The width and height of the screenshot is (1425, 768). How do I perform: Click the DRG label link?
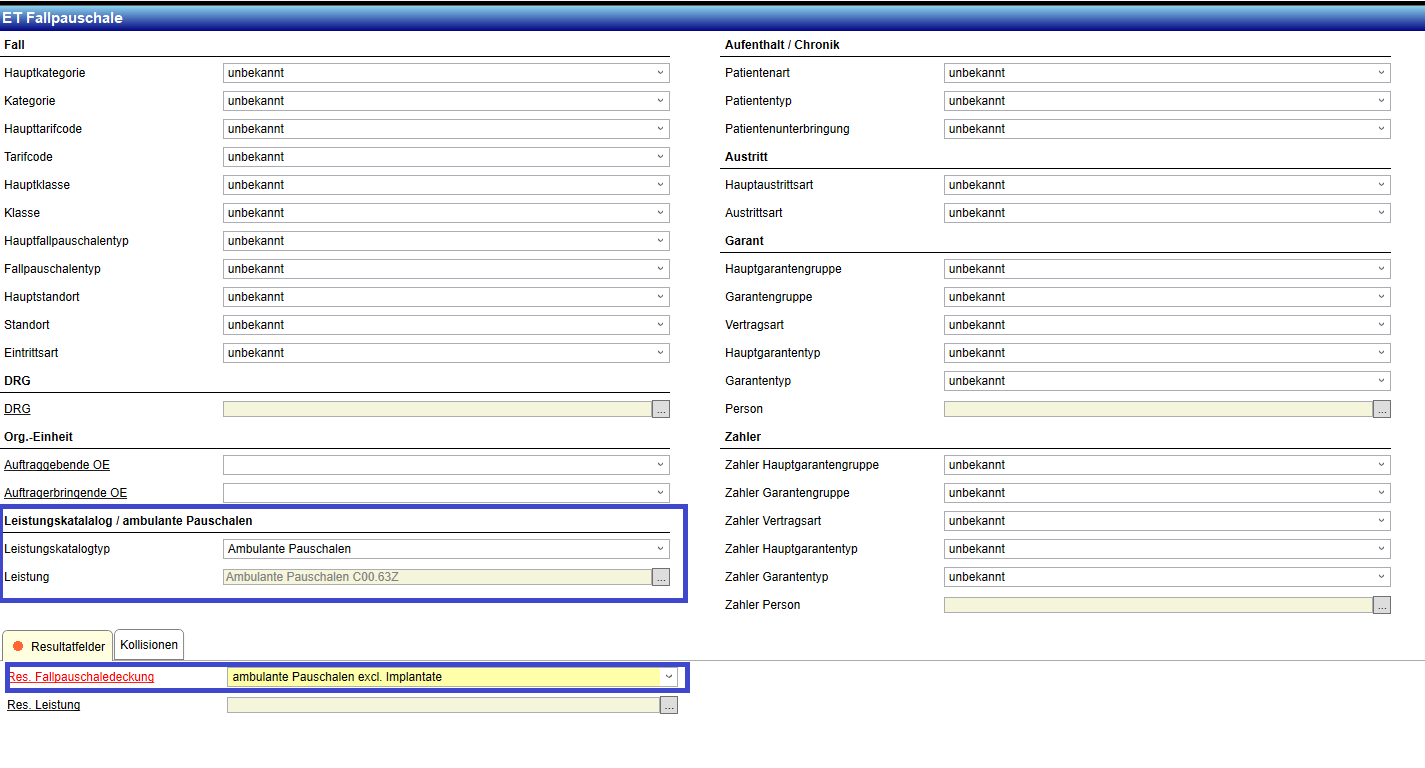click(18, 409)
